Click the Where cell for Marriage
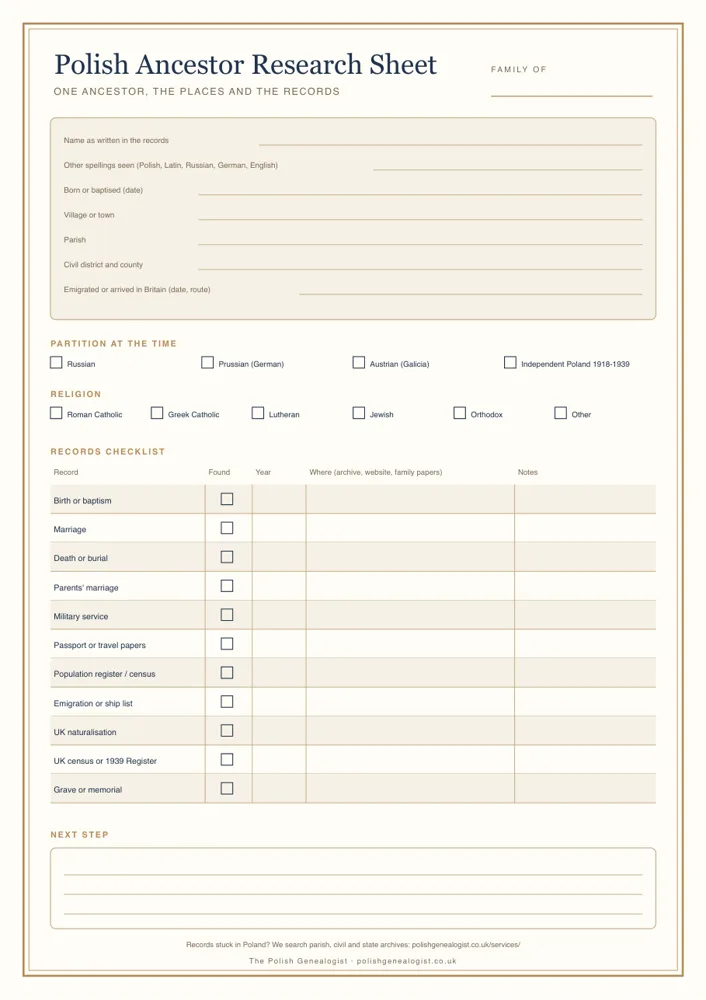Viewport: 706px width, 1000px height. pyautogui.click(x=410, y=528)
